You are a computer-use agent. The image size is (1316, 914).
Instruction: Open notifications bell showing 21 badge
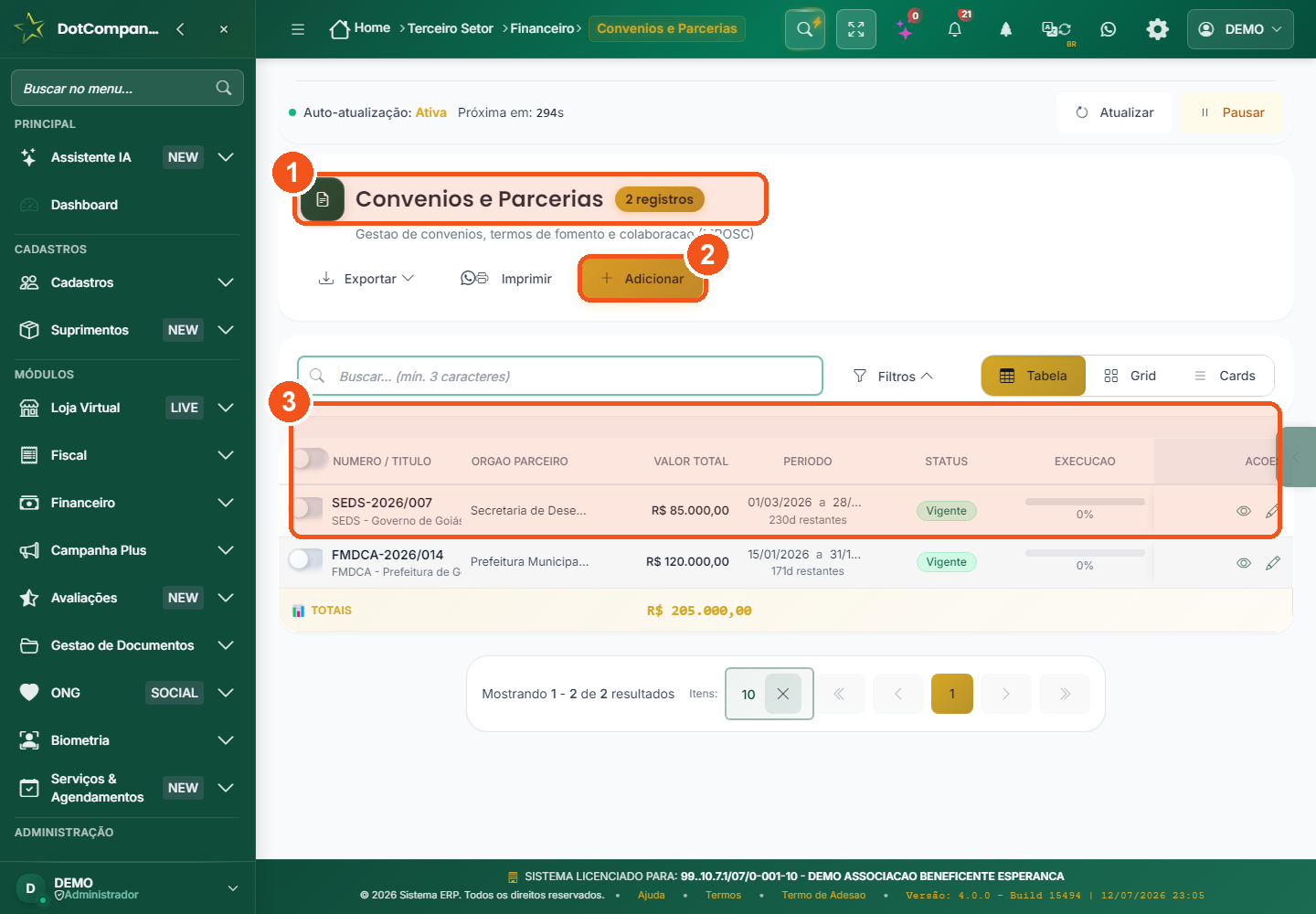[x=955, y=29]
